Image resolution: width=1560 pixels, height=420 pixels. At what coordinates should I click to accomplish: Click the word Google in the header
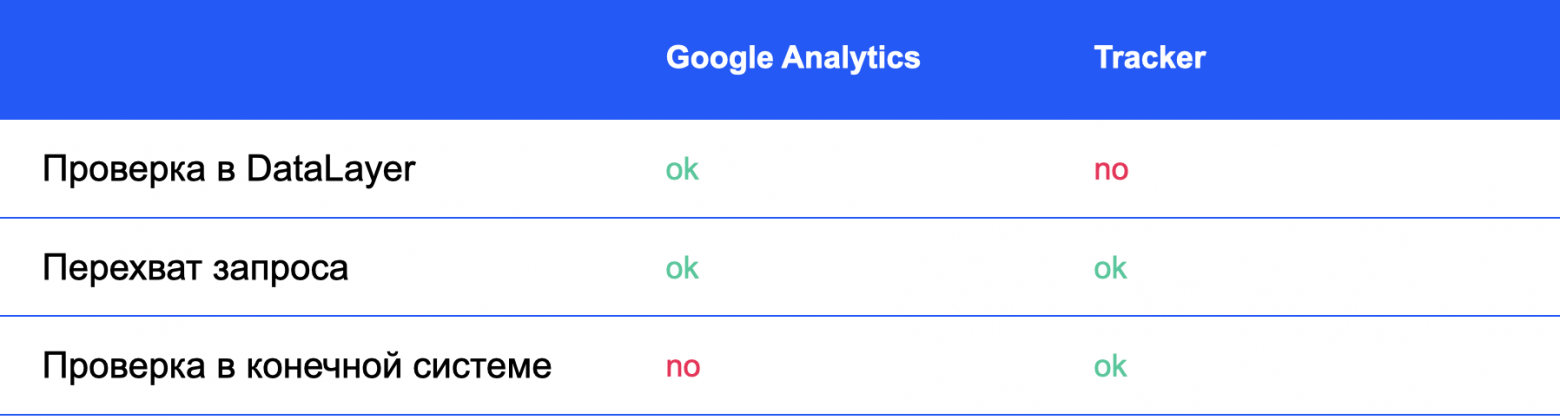719,58
